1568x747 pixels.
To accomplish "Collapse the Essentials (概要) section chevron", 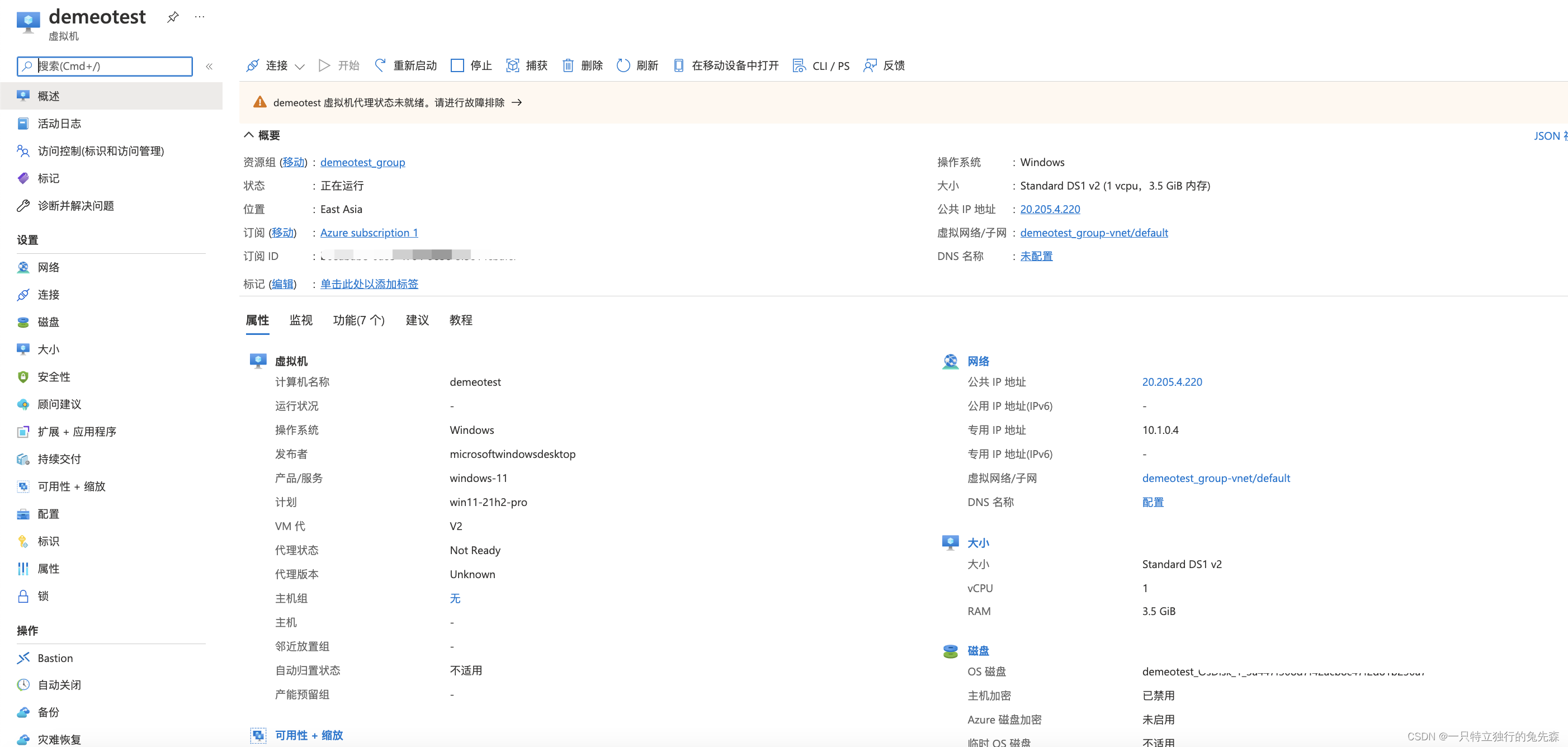I will pyautogui.click(x=248, y=135).
